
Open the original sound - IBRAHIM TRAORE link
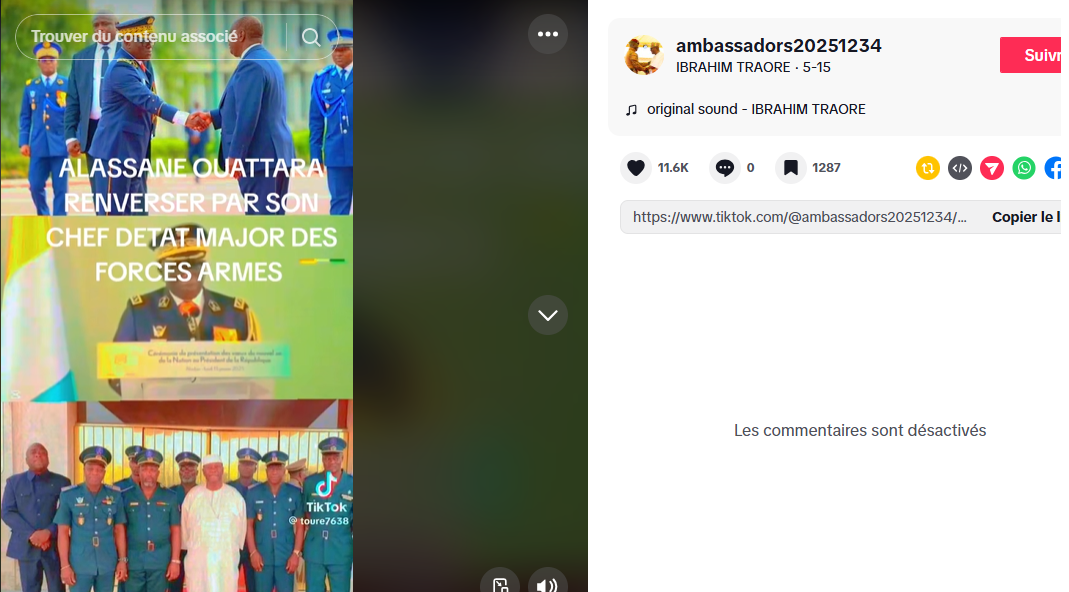pyautogui.click(x=756, y=109)
